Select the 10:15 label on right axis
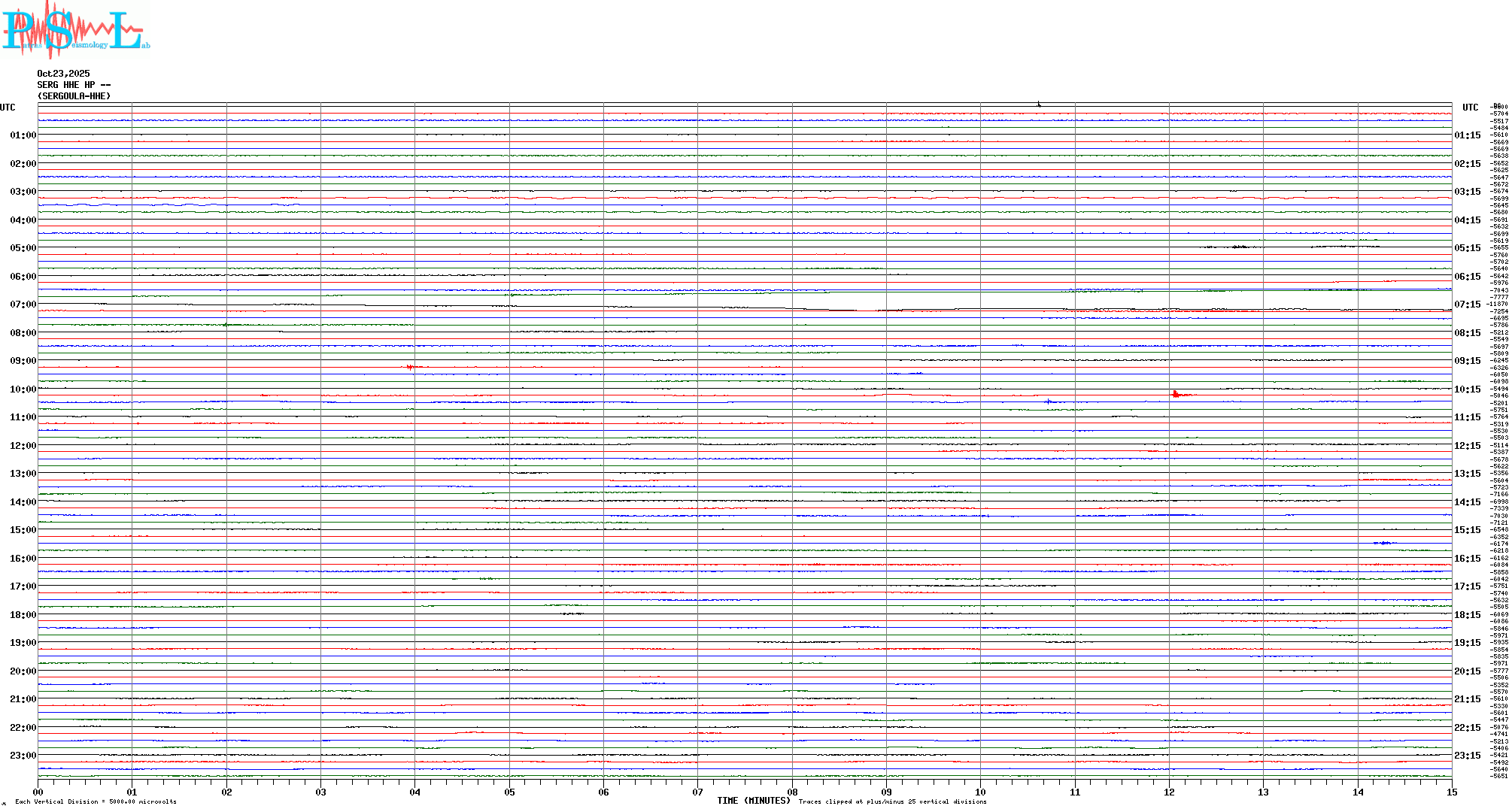Screen dimensions: 1512x812 tap(1467, 389)
